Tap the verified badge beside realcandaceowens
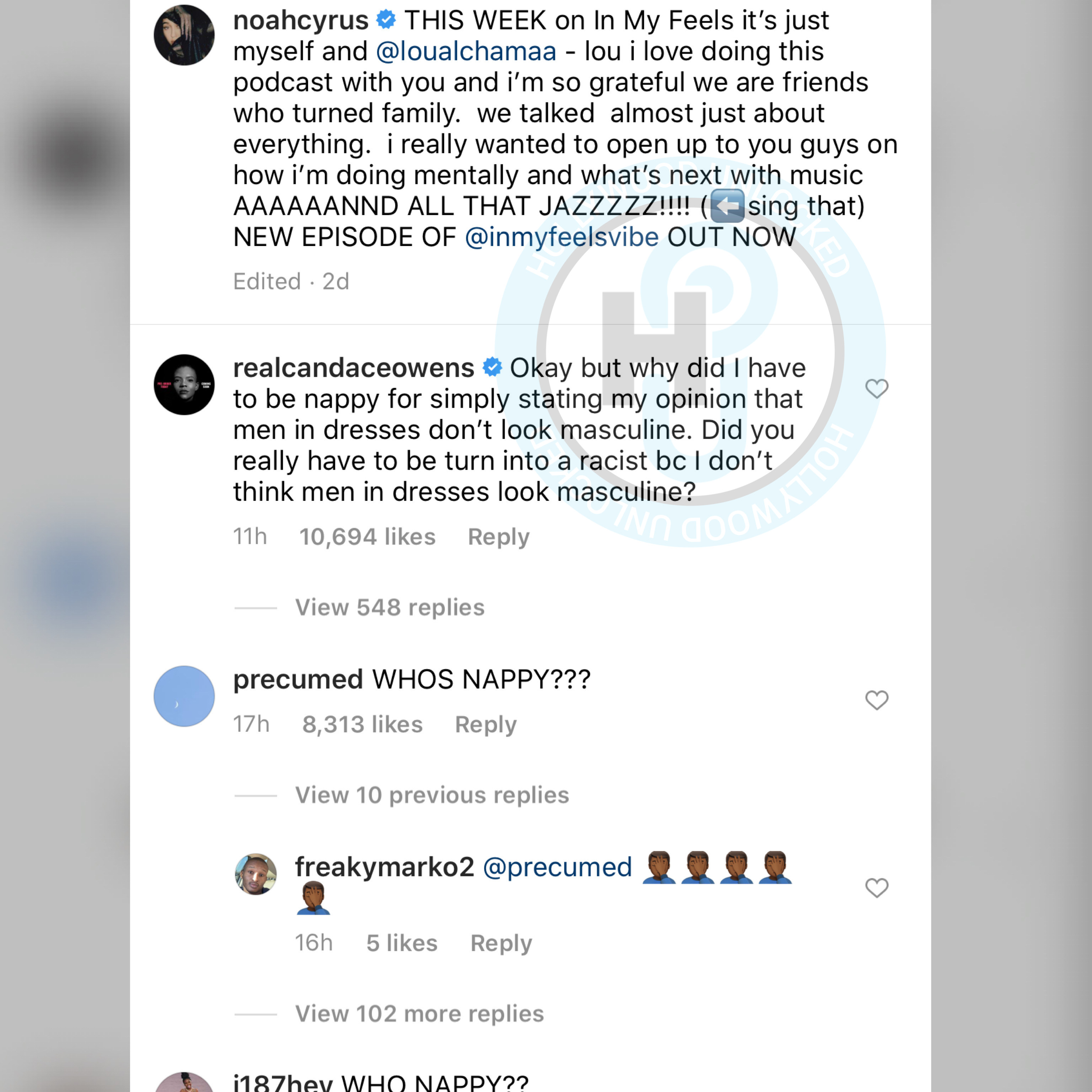Screen dimensions: 1092x1092 pyautogui.click(x=492, y=368)
